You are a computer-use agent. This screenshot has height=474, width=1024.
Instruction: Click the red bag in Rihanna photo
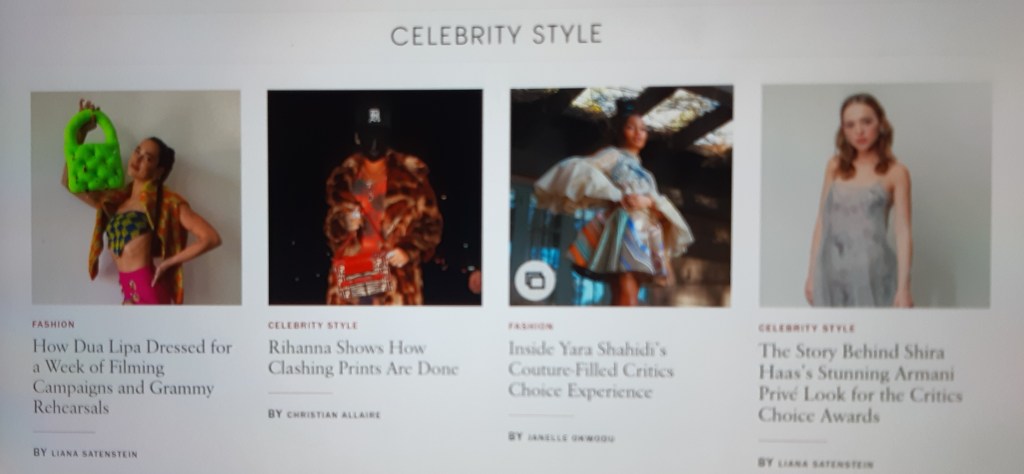click(x=362, y=274)
